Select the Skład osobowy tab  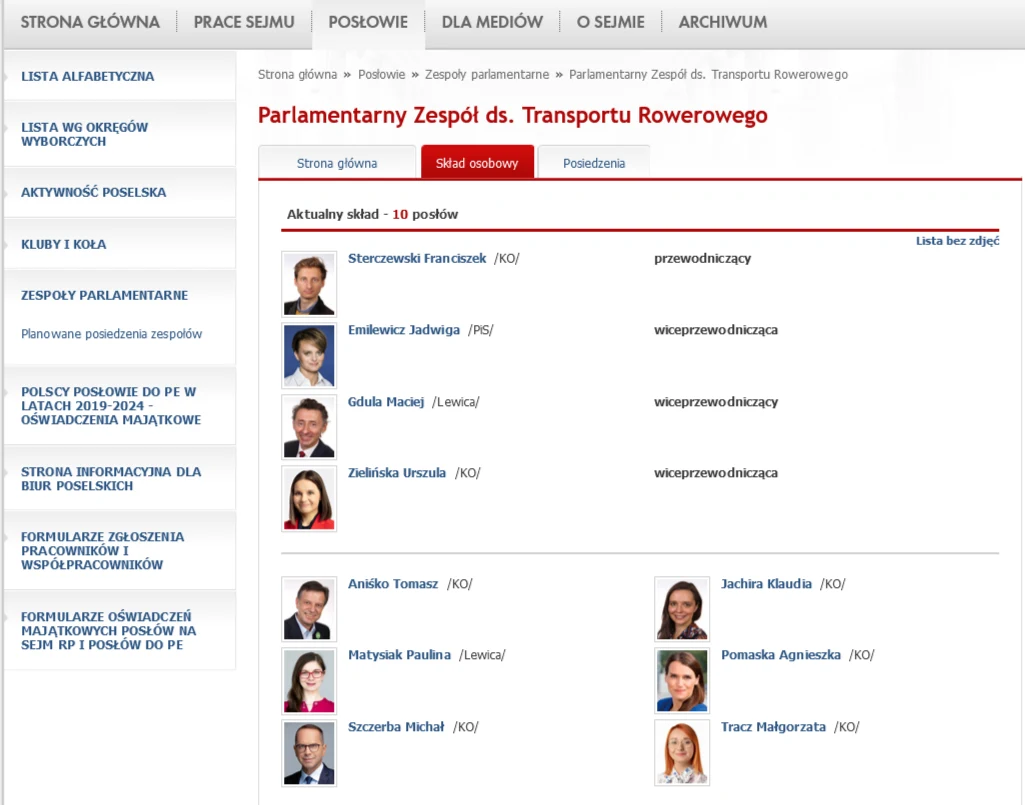click(x=477, y=163)
